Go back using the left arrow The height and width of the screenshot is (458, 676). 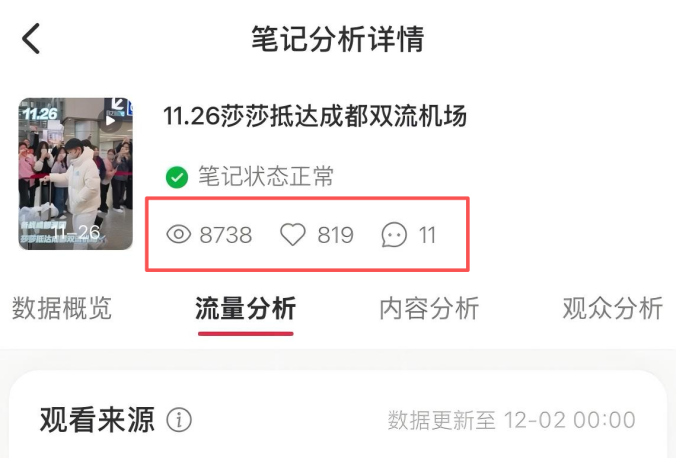point(31,39)
